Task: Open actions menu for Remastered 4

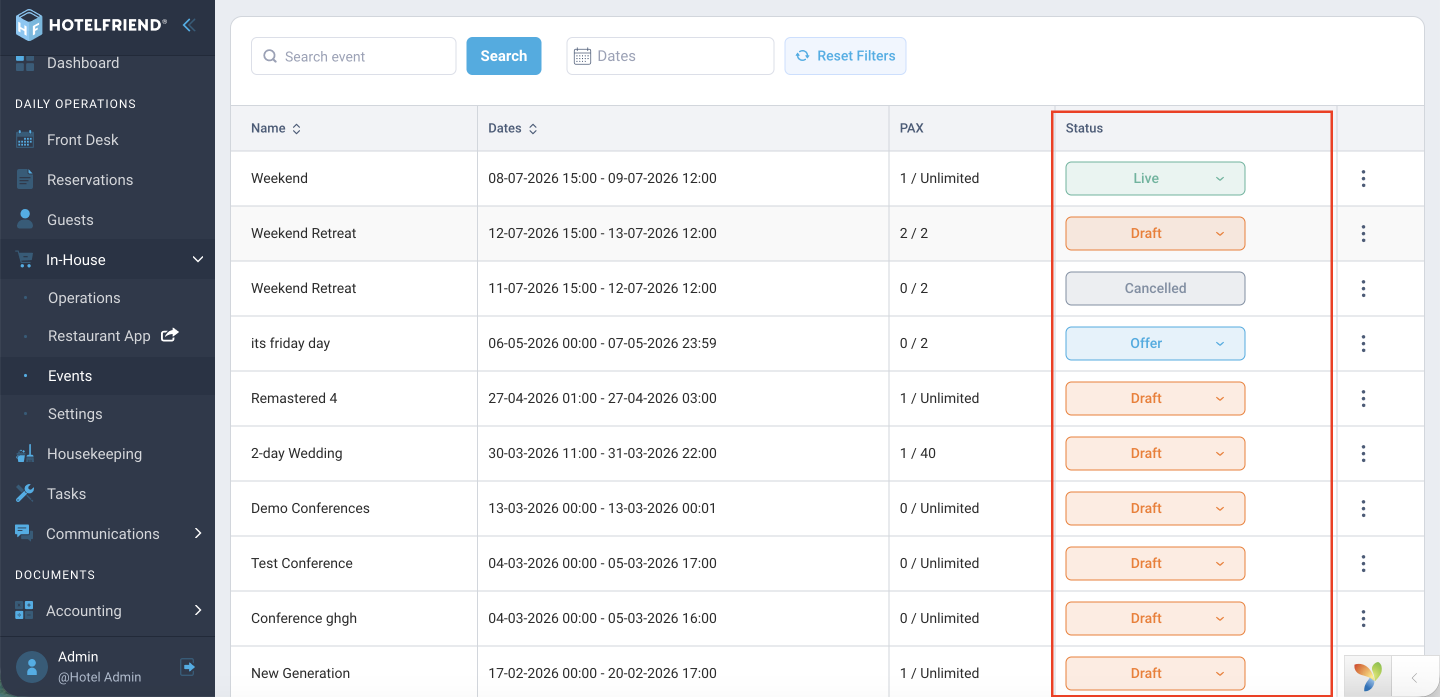Action: (x=1363, y=398)
